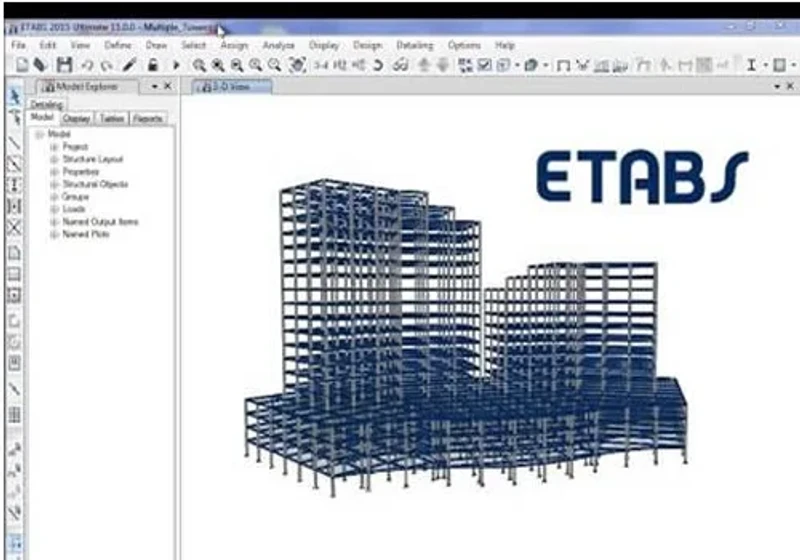800x560 pixels.
Task: Click the Redo arrow icon
Action: tap(107, 65)
